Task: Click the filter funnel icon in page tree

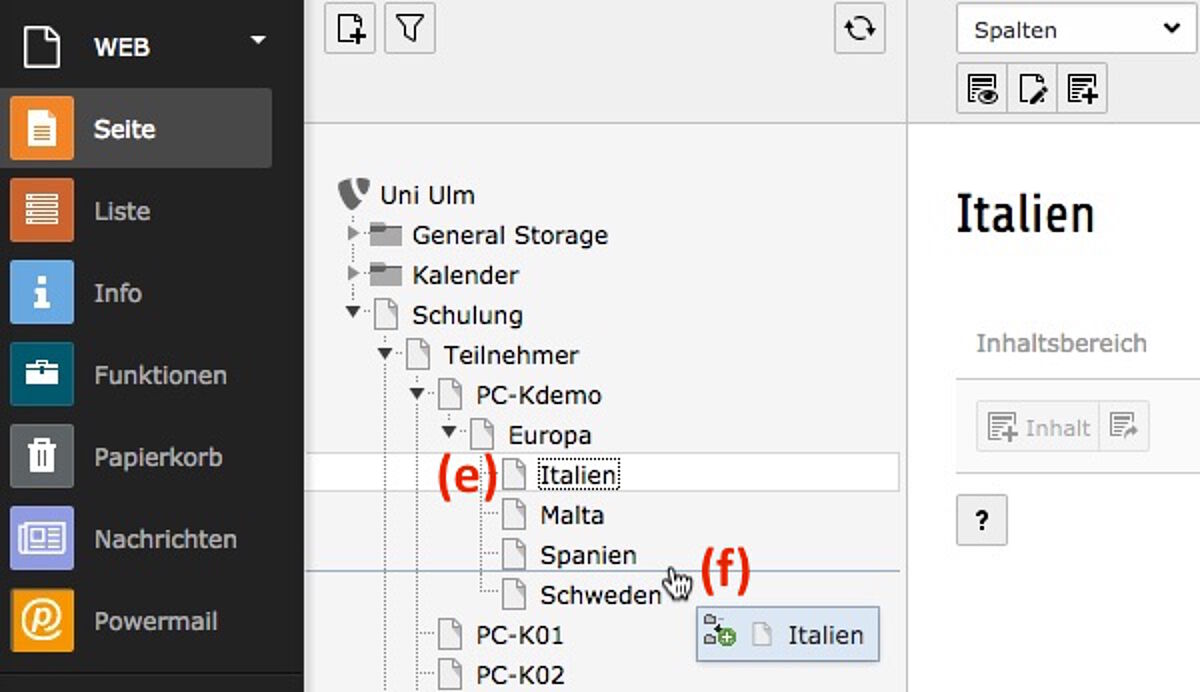Action: tap(410, 28)
